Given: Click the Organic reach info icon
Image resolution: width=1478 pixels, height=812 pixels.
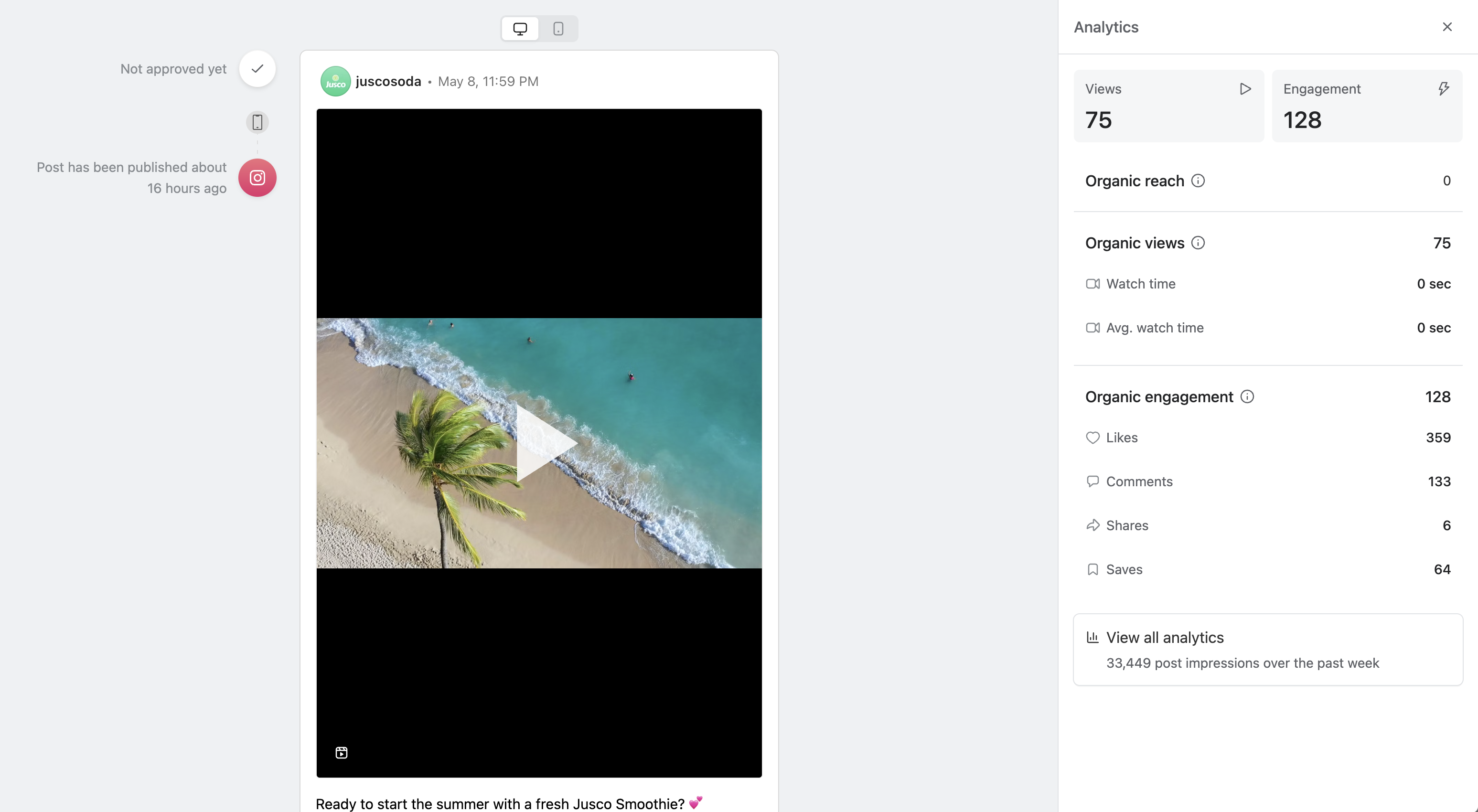Looking at the screenshot, I should point(1198,181).
